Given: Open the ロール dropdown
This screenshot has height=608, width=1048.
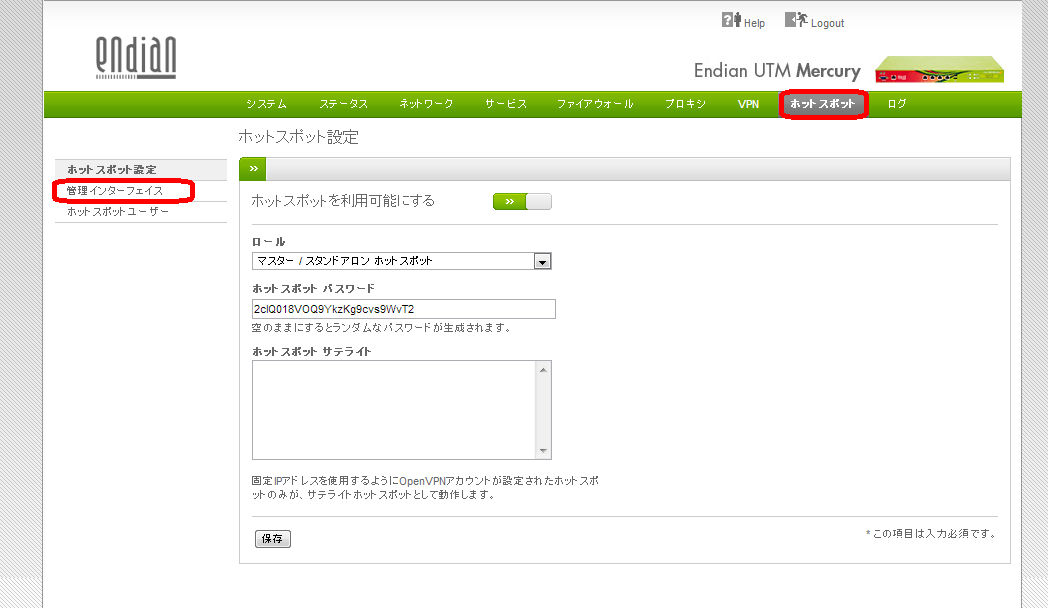Looking at the screenshot, I should click(402, 261).
